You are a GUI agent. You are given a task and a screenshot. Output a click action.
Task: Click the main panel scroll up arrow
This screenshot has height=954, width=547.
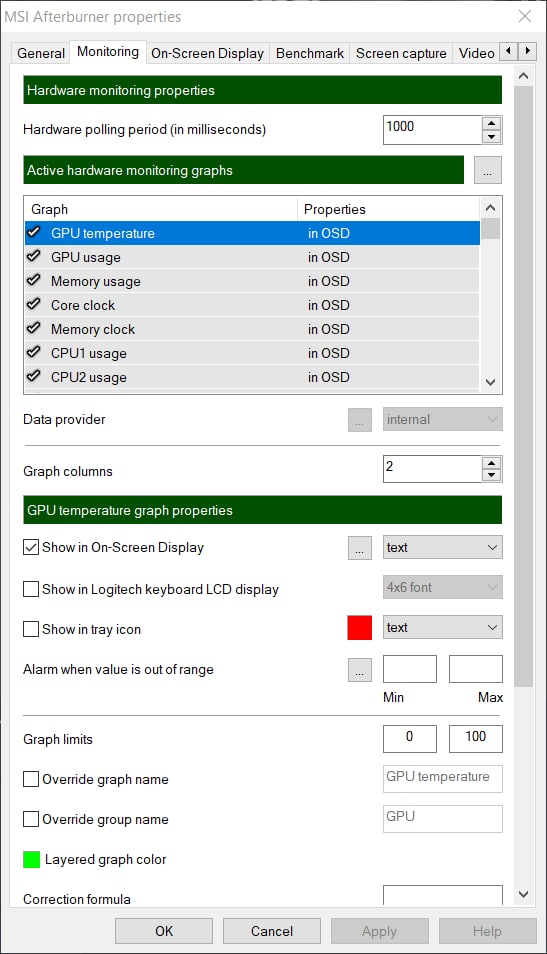[x=523, y=76]
